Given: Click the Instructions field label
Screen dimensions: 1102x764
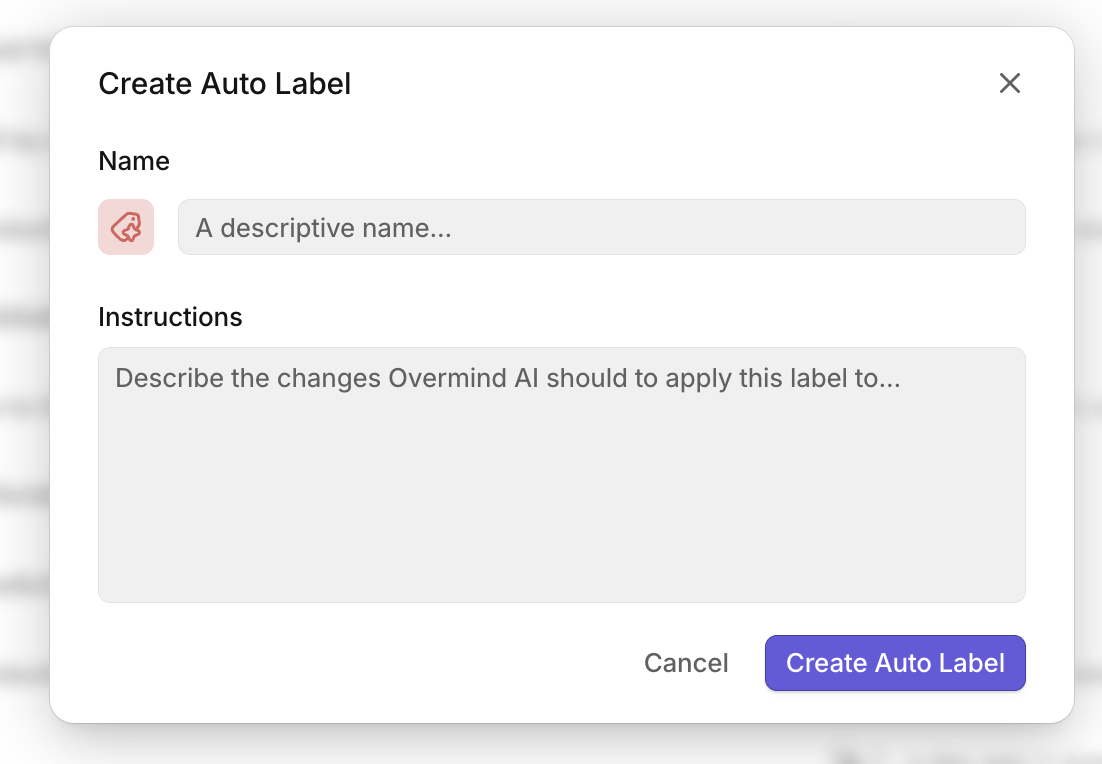Looking at the screenshot, I should click(170, 317).
